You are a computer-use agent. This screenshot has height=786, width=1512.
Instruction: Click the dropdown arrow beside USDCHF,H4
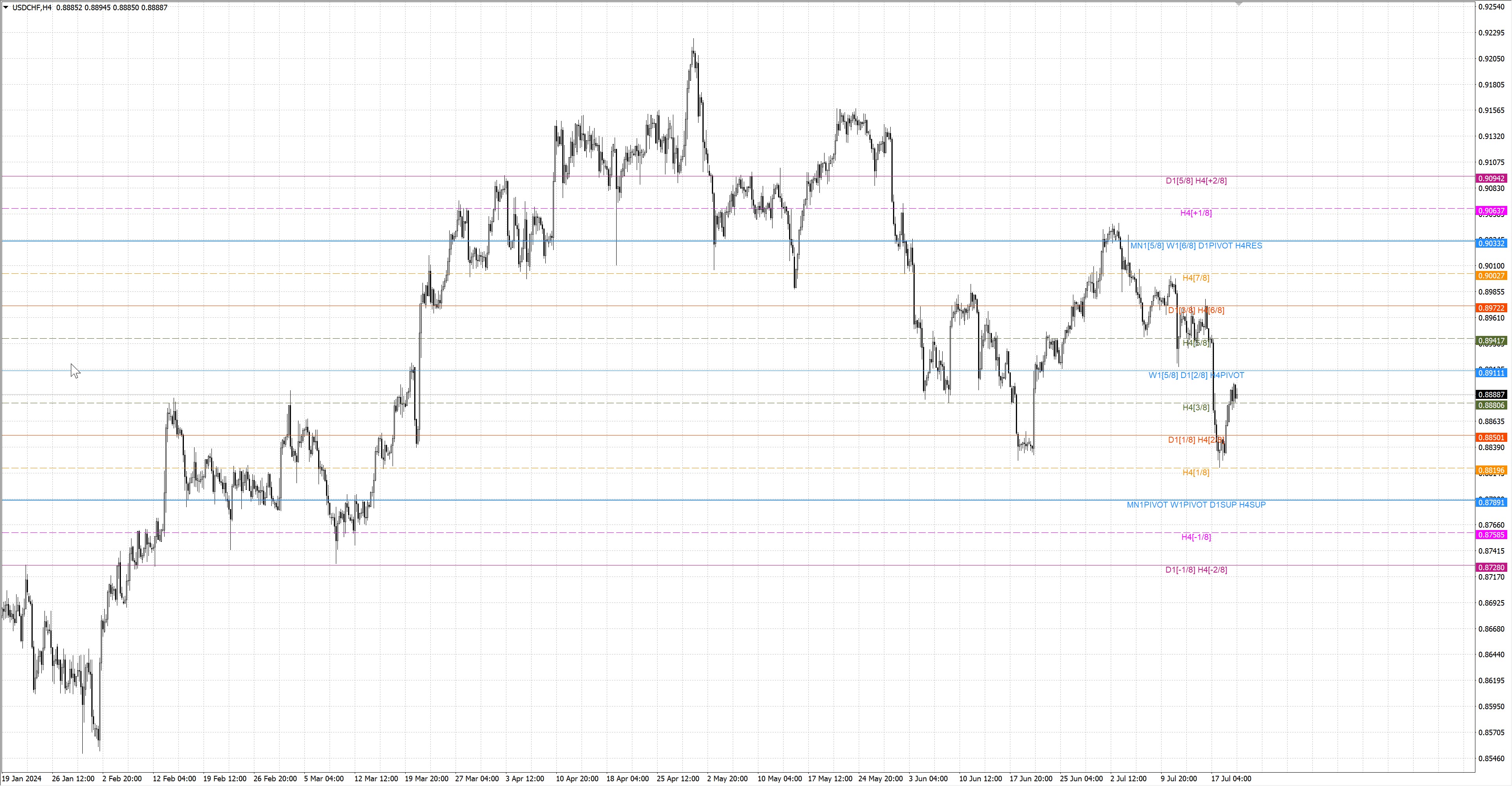click(x=6, y=7)
